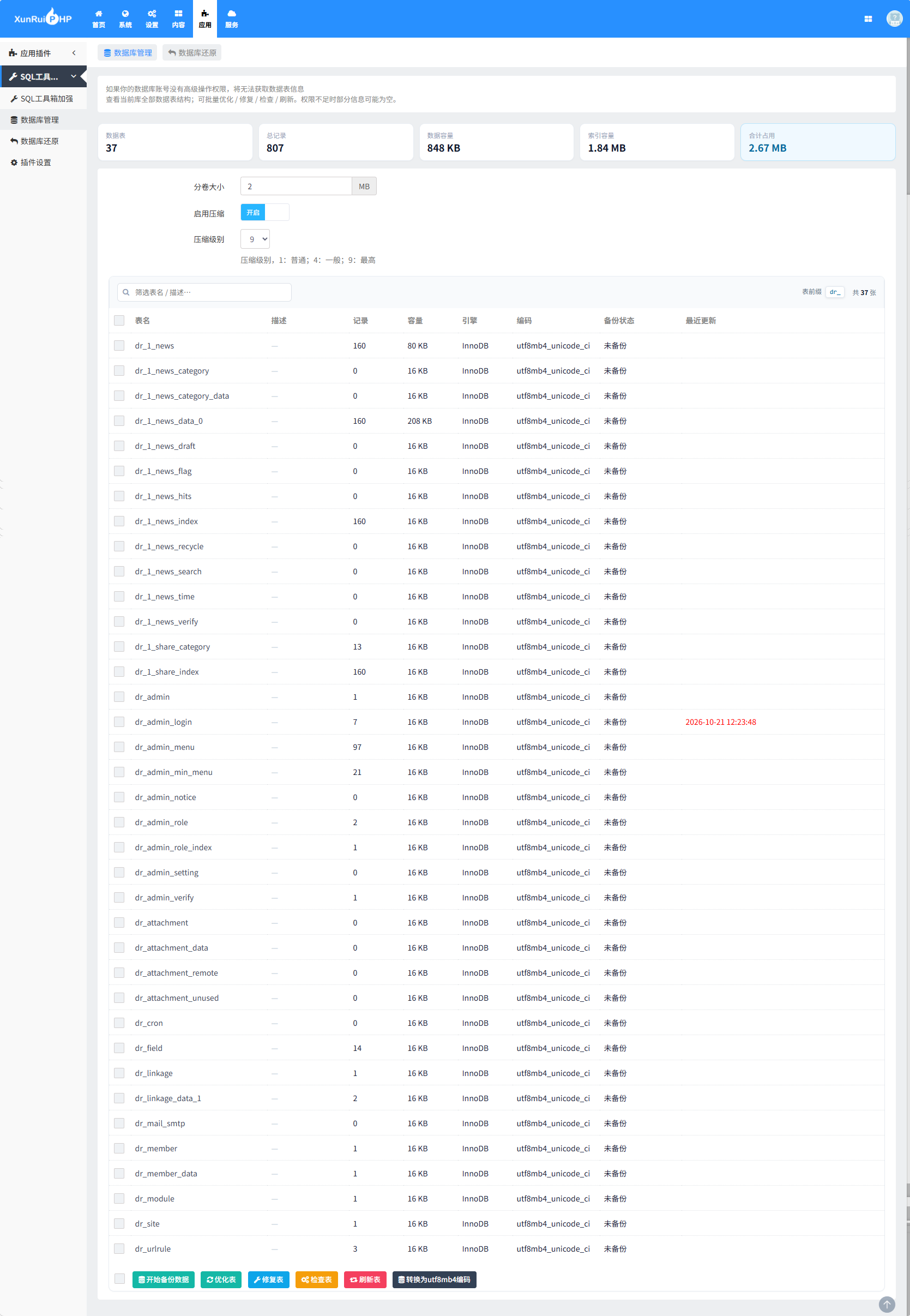910x1316 pixels.
Task: Click the 修复表 button
Action: [x=269, y=1279]
